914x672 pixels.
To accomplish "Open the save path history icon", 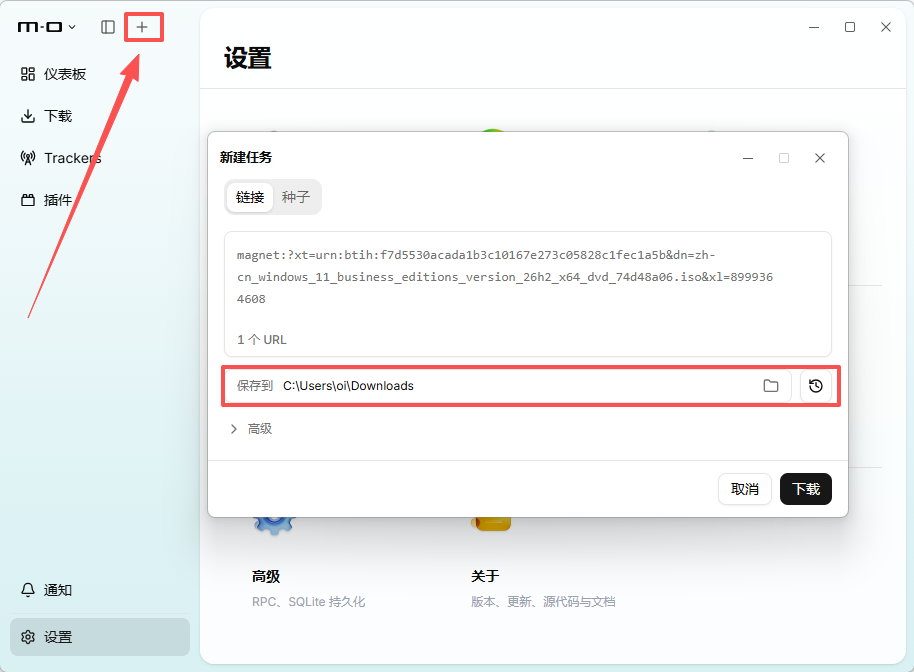I will (815, 386).
